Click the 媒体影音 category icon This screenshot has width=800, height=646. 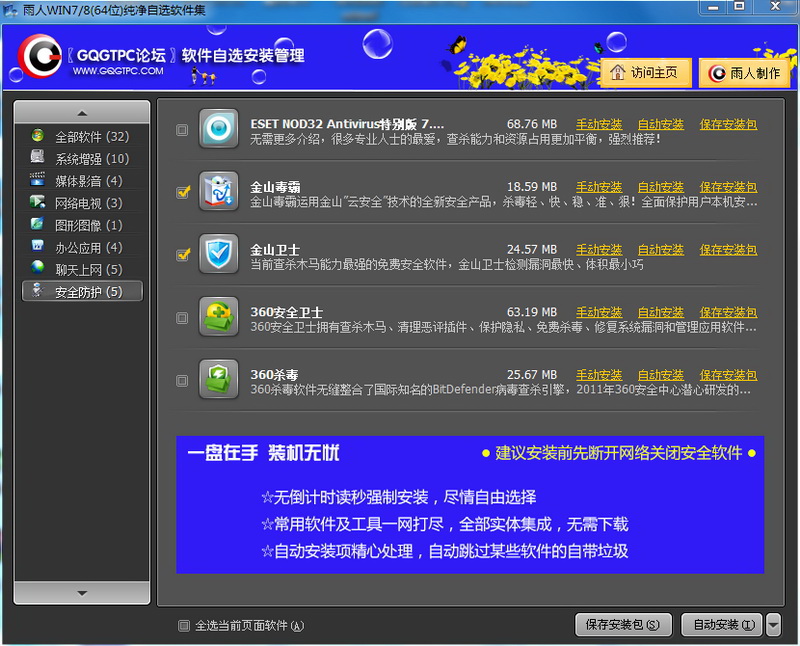click(x=37, y=180)
